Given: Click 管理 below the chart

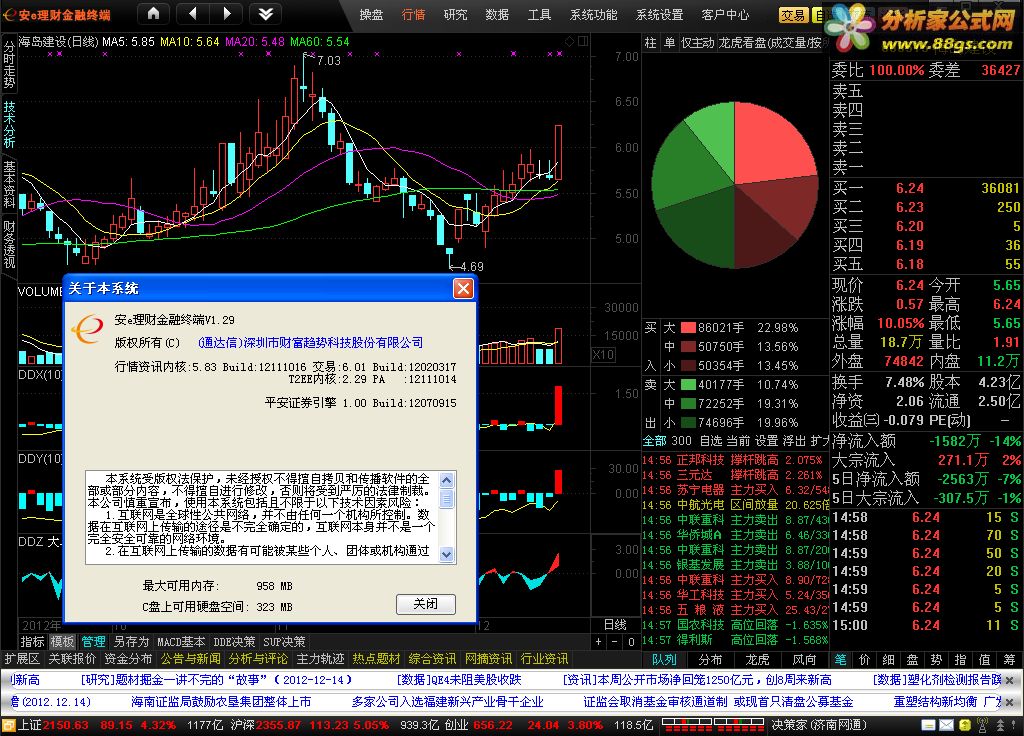Looking at the screenshot, I should point(93,642).
